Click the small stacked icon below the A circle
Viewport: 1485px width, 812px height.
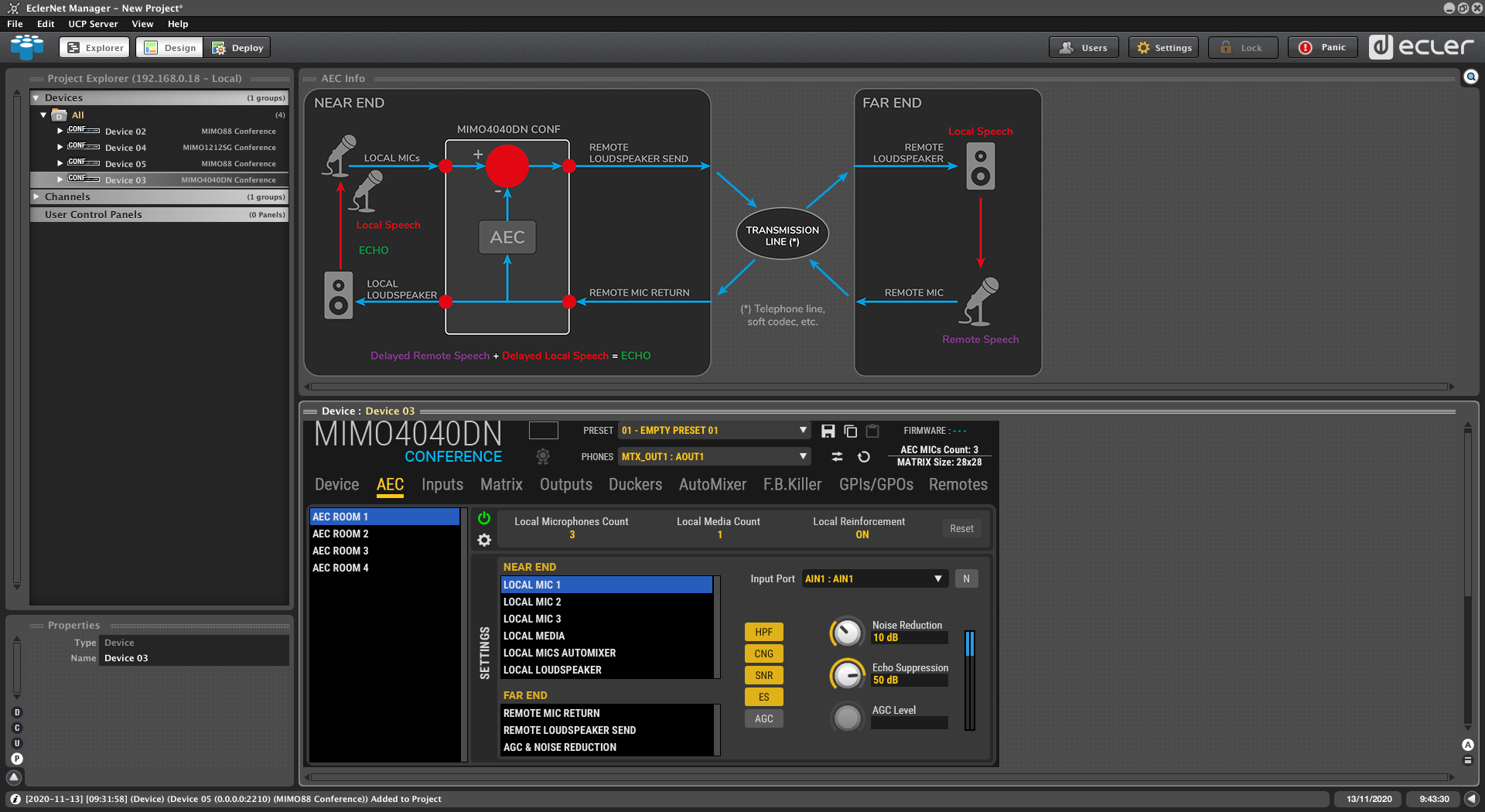(x=1468, y=760)
